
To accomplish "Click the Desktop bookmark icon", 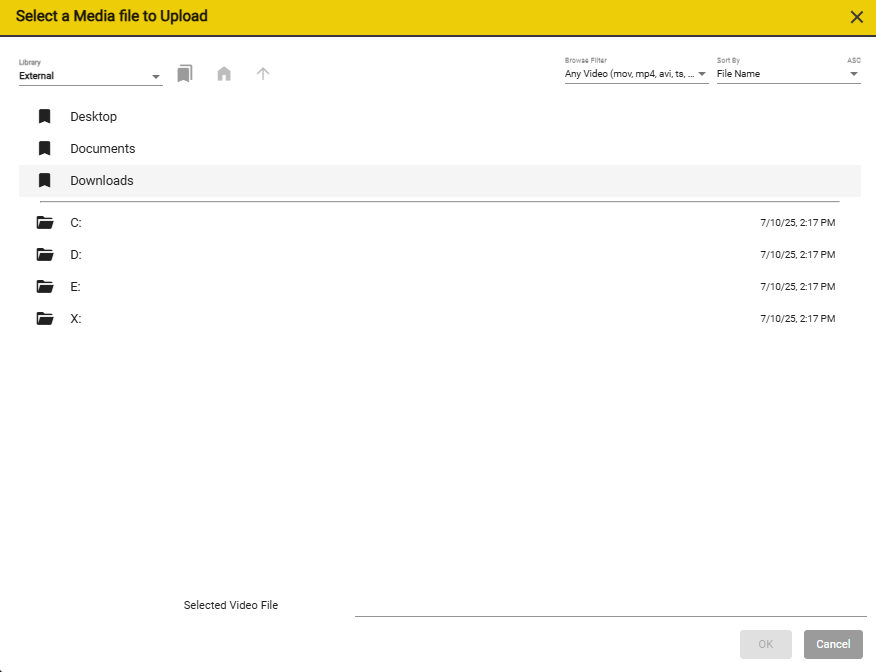I will coord(45,116).
